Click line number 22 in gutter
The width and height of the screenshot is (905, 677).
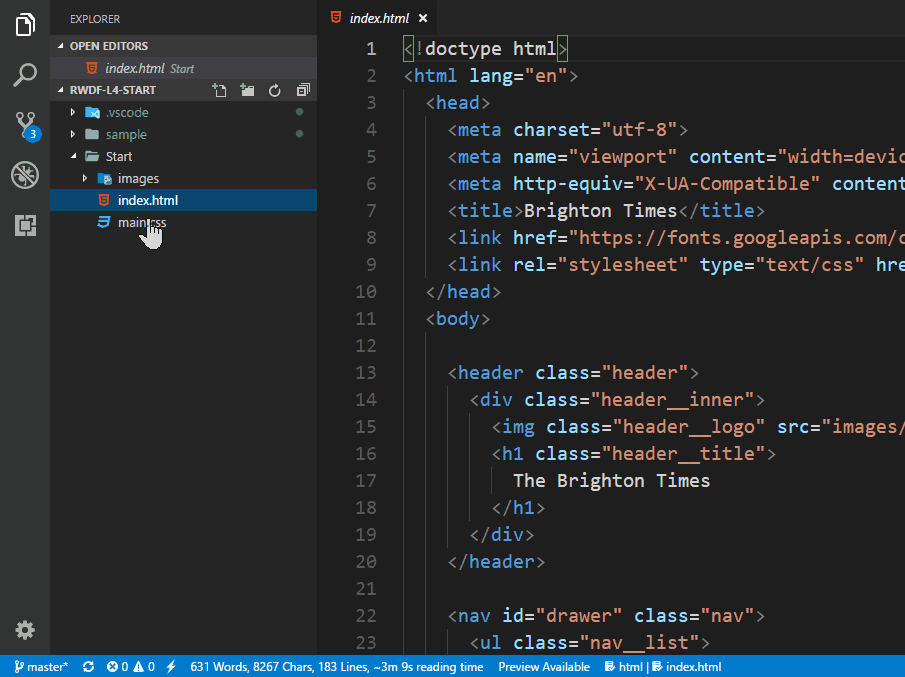(365, 616)
